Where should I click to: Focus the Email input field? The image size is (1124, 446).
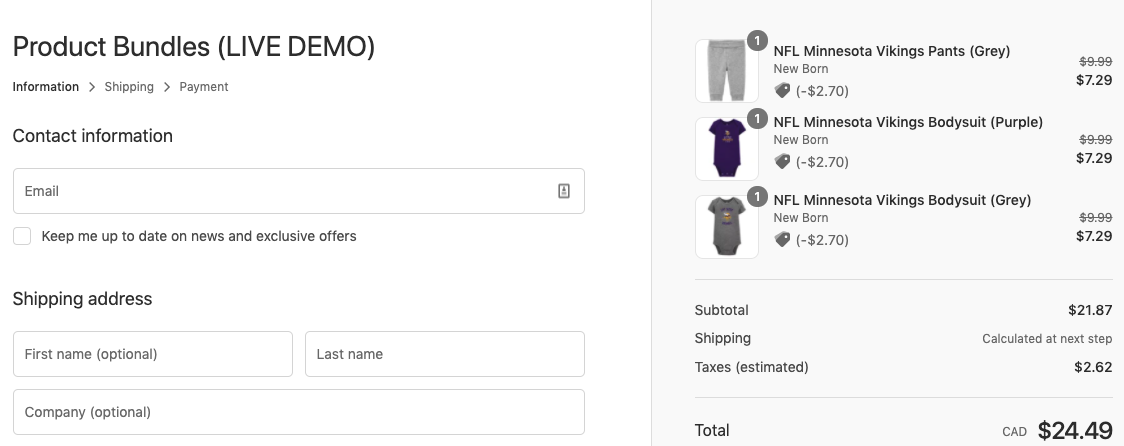pyautogui.click(x=299, y=191)
